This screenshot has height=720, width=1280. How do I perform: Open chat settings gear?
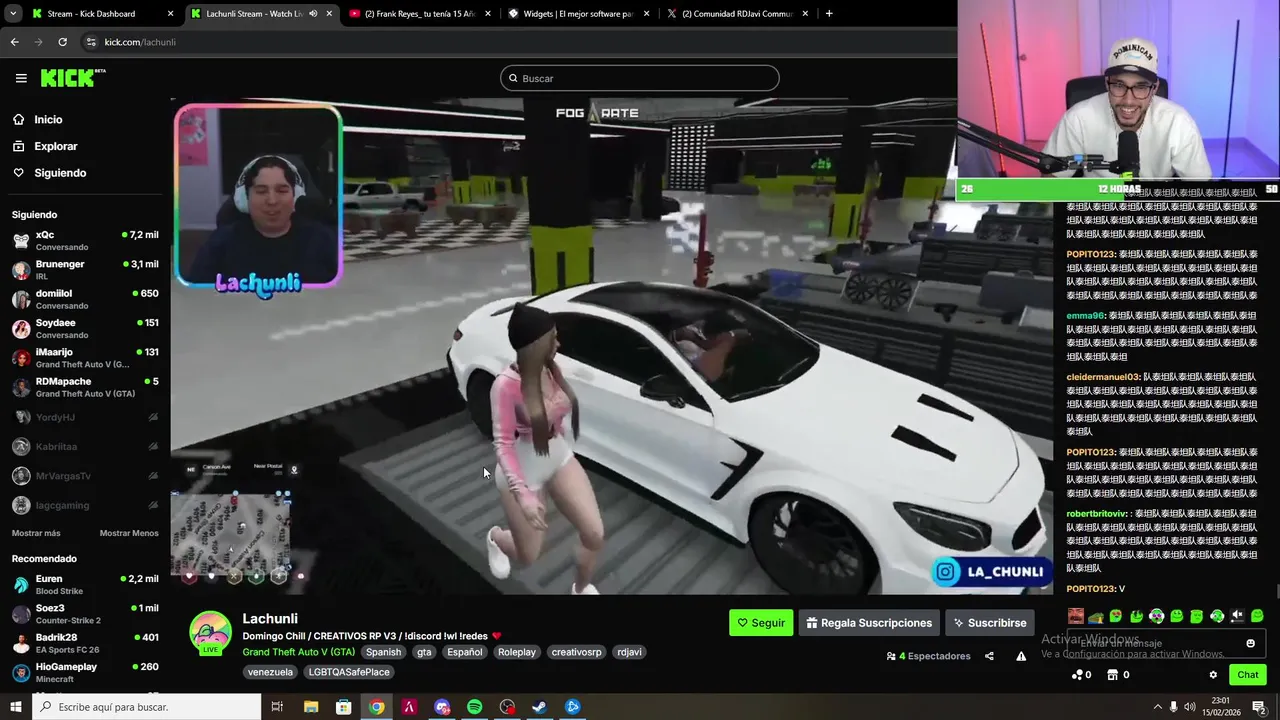pos(1213,675)
